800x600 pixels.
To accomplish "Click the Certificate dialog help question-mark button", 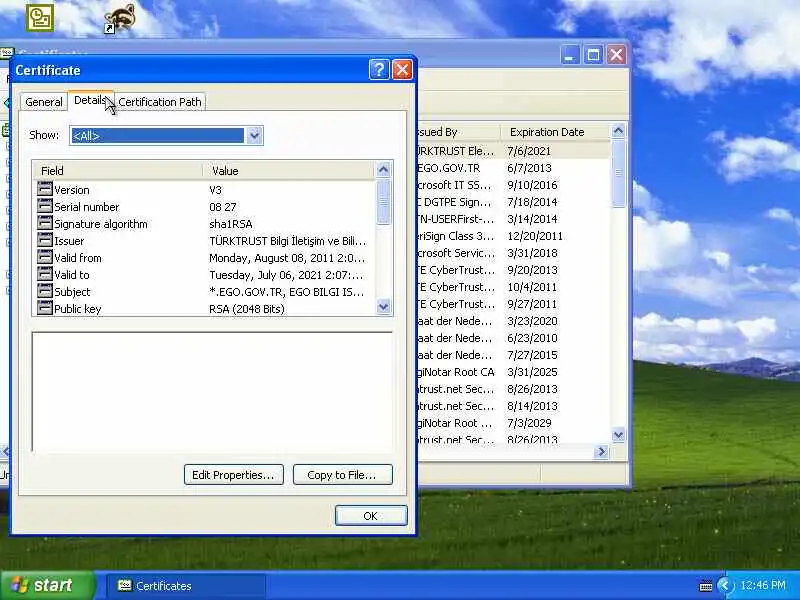I will (379, 69).
